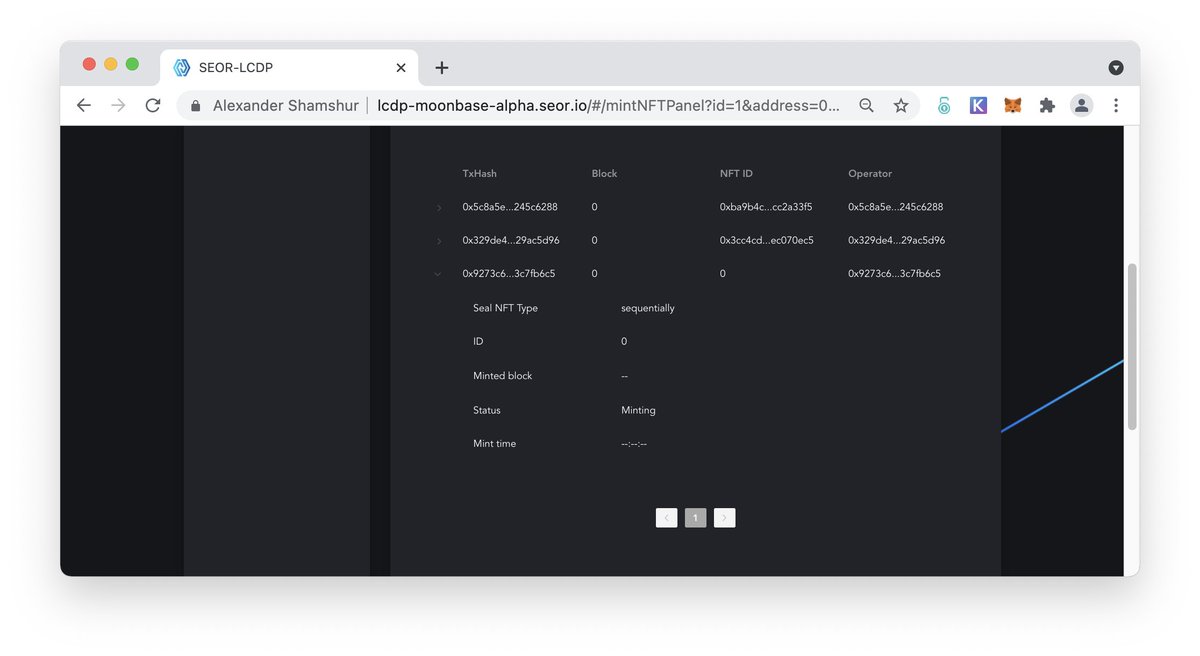The width and height of the screenshot is (1200, 656).
Task: Click the sequentially value
Action: coord(648,308)
